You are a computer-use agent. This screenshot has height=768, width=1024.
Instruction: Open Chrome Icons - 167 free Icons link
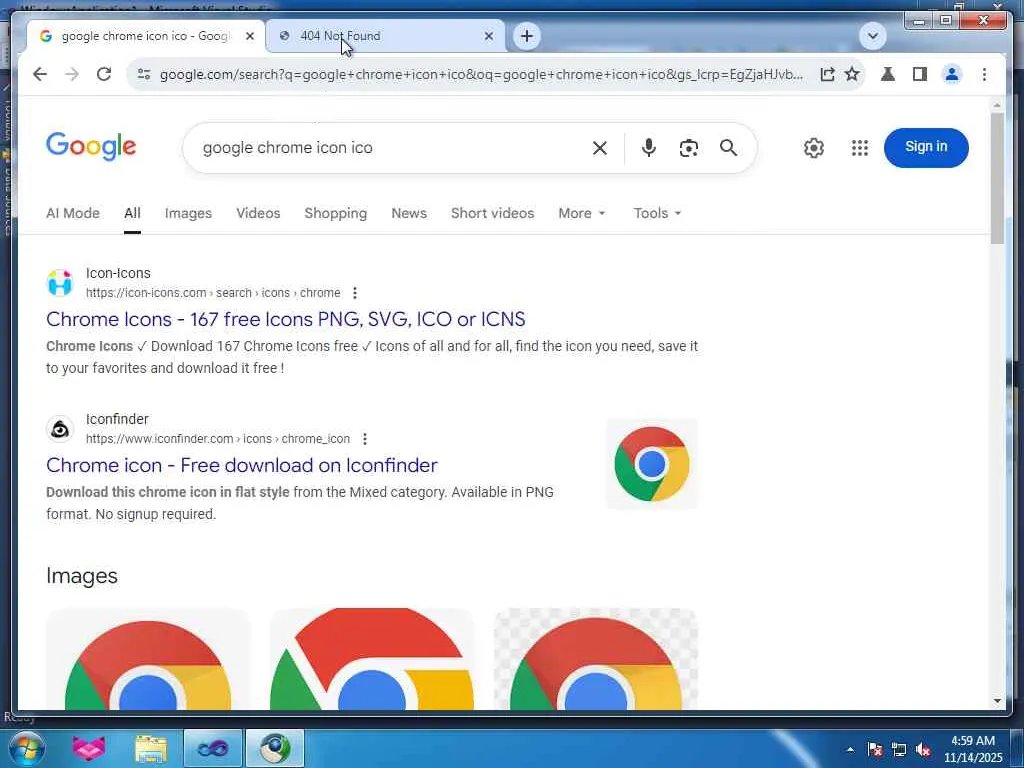(285, 319)
